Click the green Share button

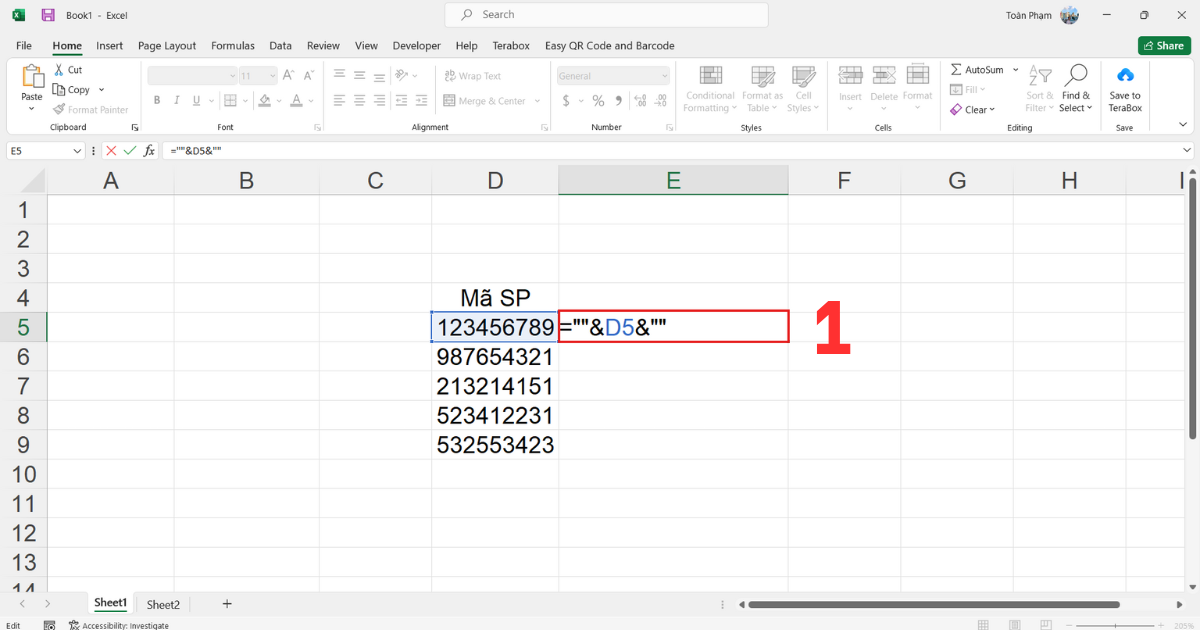[1164, 45]
